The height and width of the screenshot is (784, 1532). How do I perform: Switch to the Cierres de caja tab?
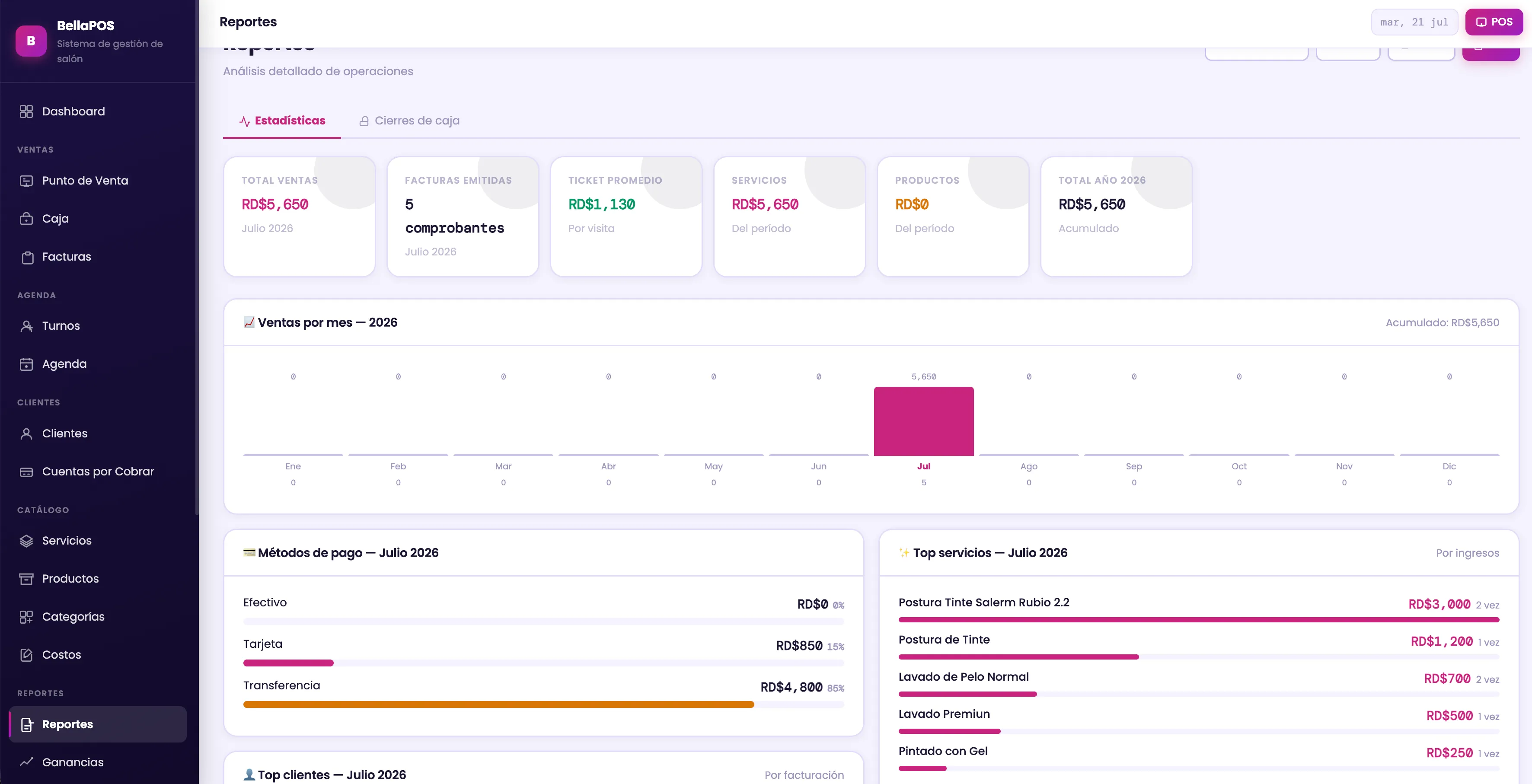(x=409, y=121)
